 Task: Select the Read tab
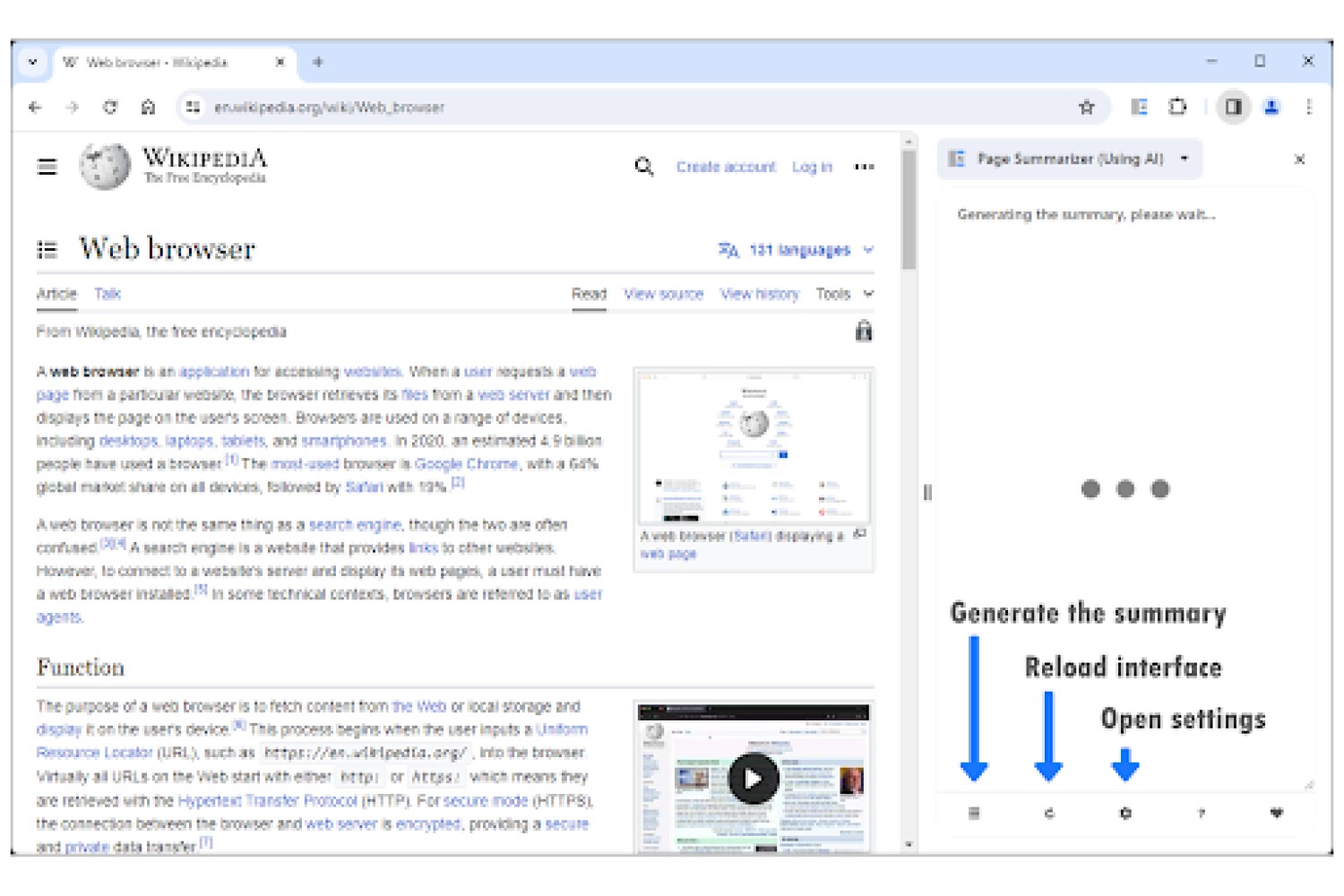589,294
